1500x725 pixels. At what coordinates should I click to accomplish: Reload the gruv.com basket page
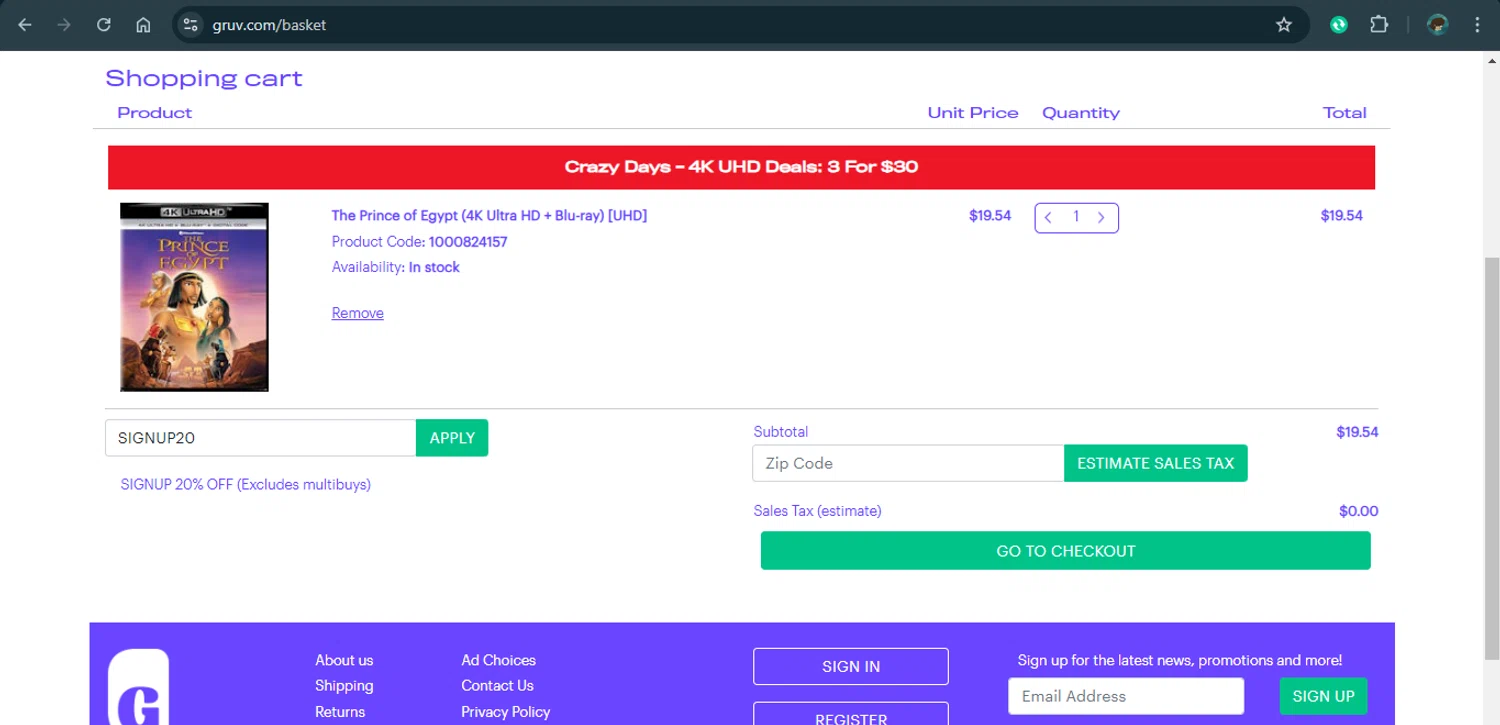coord(104,25)
